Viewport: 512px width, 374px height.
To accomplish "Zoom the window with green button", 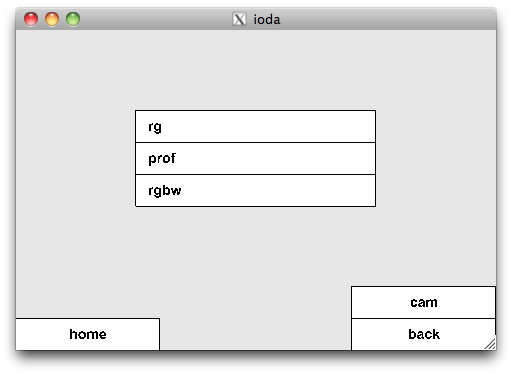I will 73,19.
